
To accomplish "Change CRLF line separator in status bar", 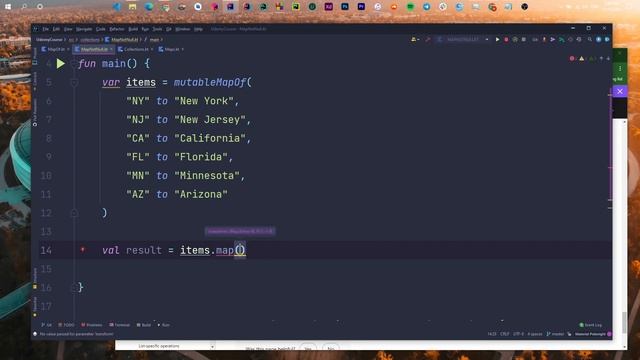I will tap(504, 334).
